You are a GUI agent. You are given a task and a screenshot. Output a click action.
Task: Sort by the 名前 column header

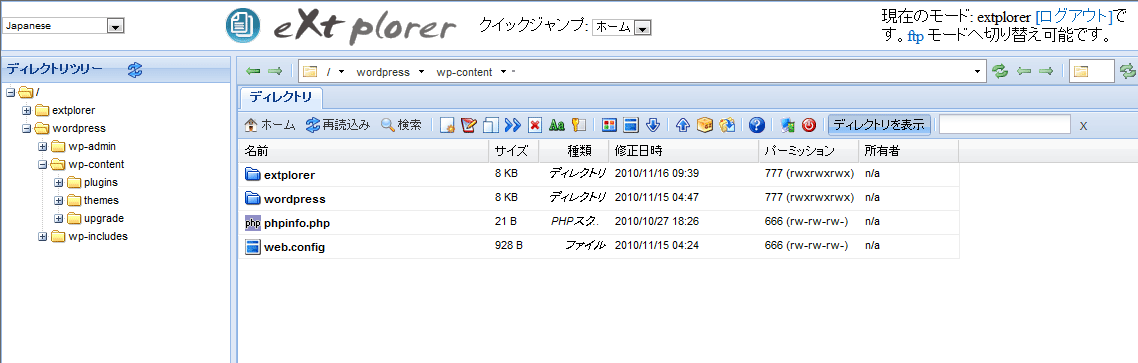363,151
